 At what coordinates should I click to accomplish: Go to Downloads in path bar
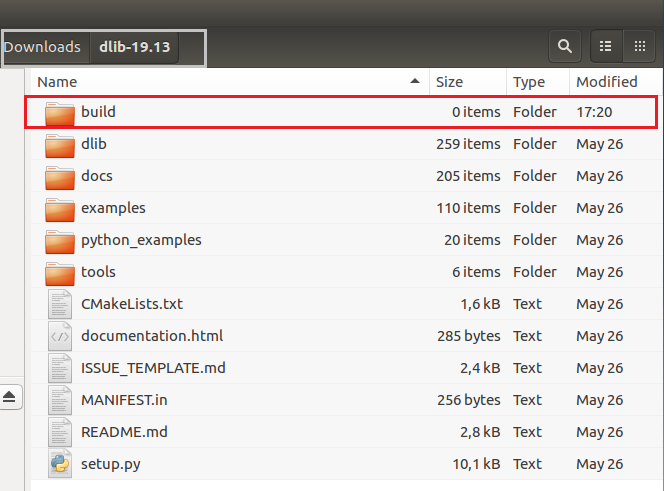click(x=42, y=47)
